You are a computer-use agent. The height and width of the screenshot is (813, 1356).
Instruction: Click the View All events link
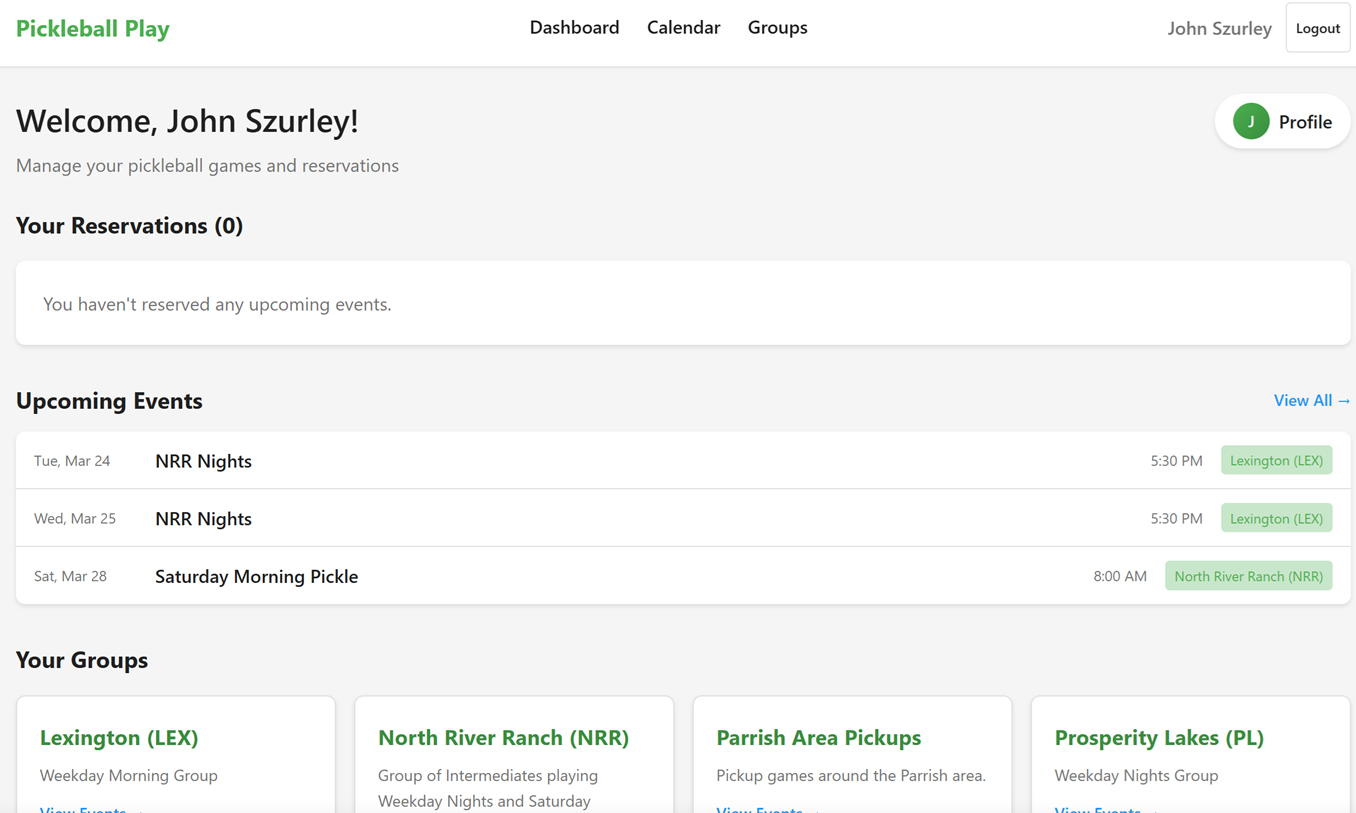pyautogui.click(x=1311, y=401)
